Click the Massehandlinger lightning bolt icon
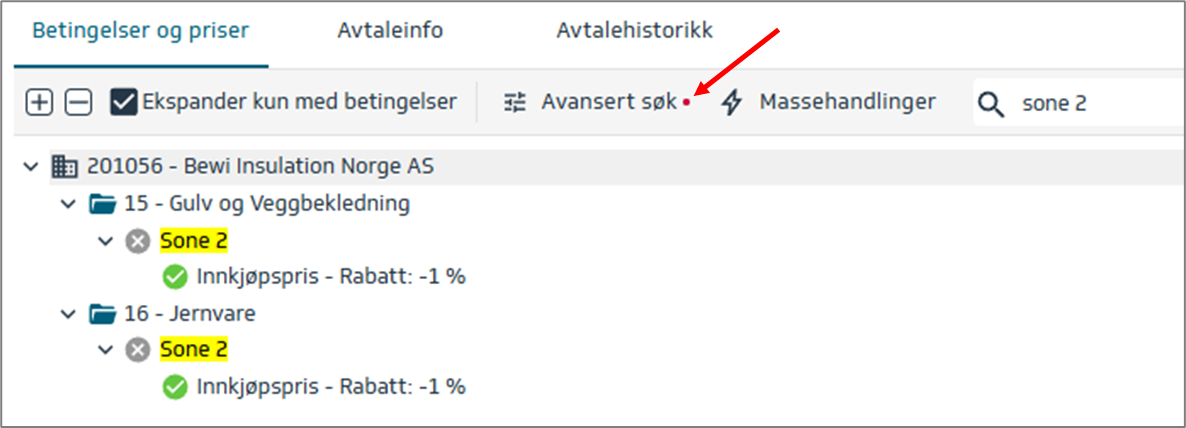 [732, 102]
